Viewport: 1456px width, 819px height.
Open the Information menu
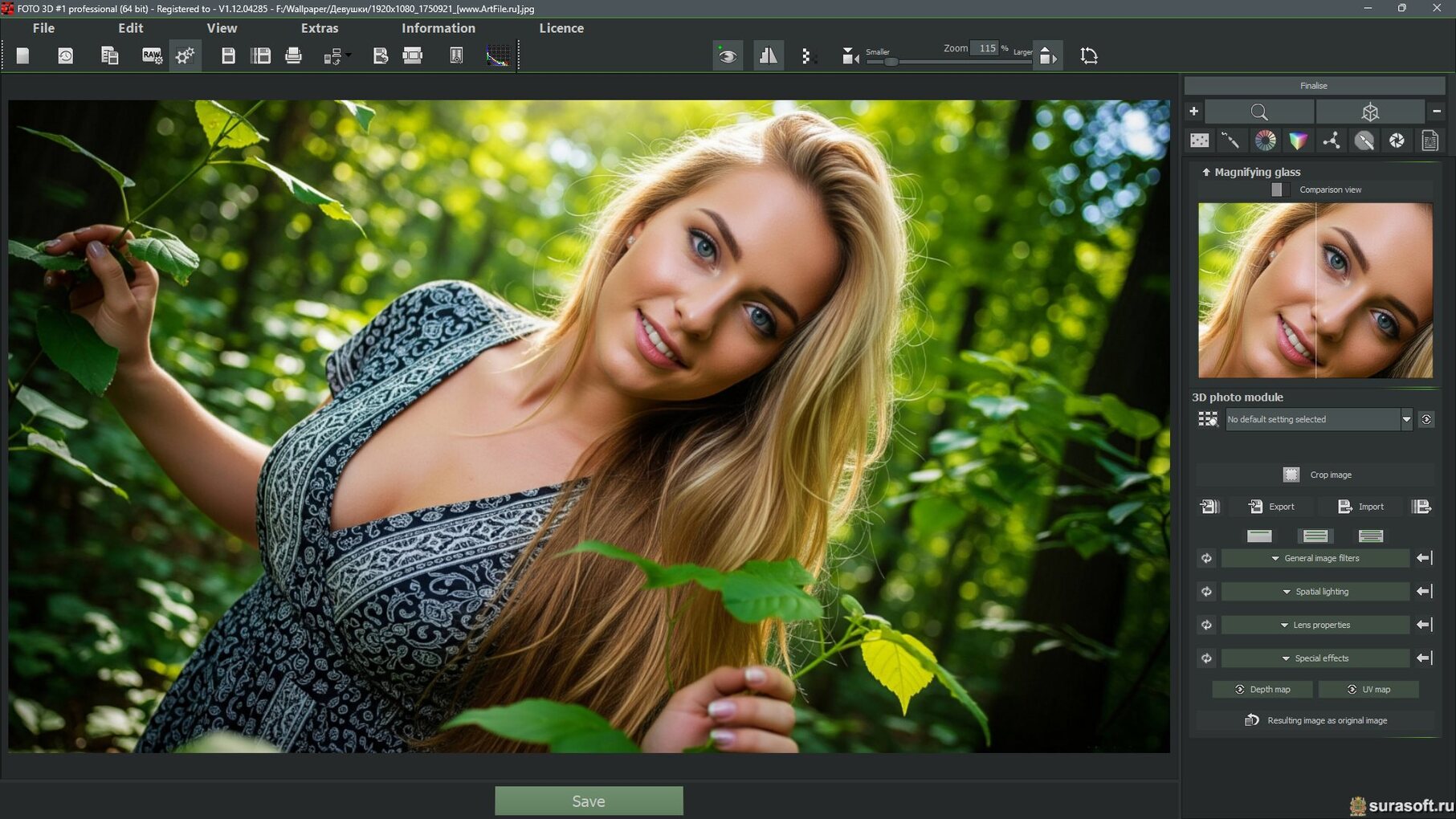[x=438, y=28]
